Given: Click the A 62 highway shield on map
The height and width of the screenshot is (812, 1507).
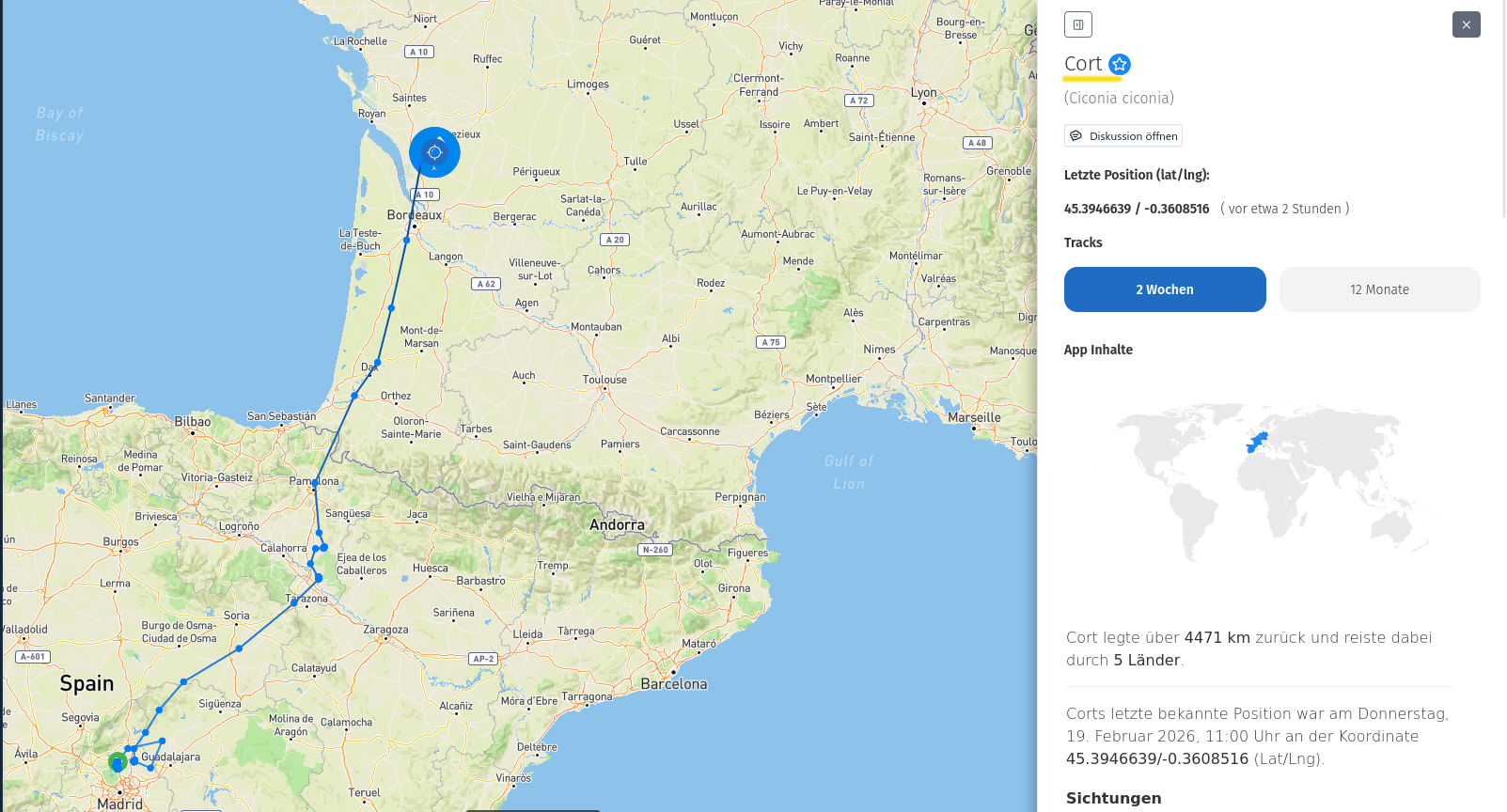Looking at the screenshot, I should coord(485,284).
